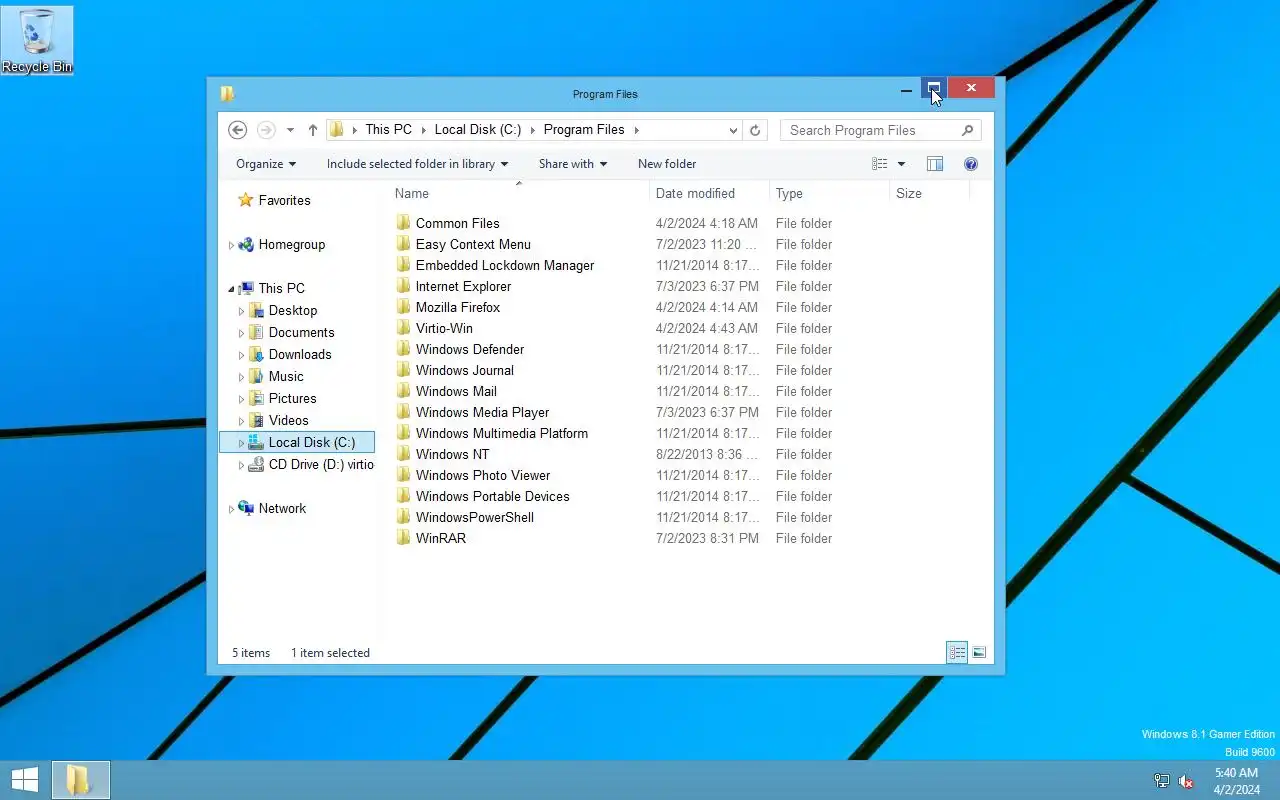Click File Explorer on the taskbar
The image size is (1280, 800).
pos(80,780)
